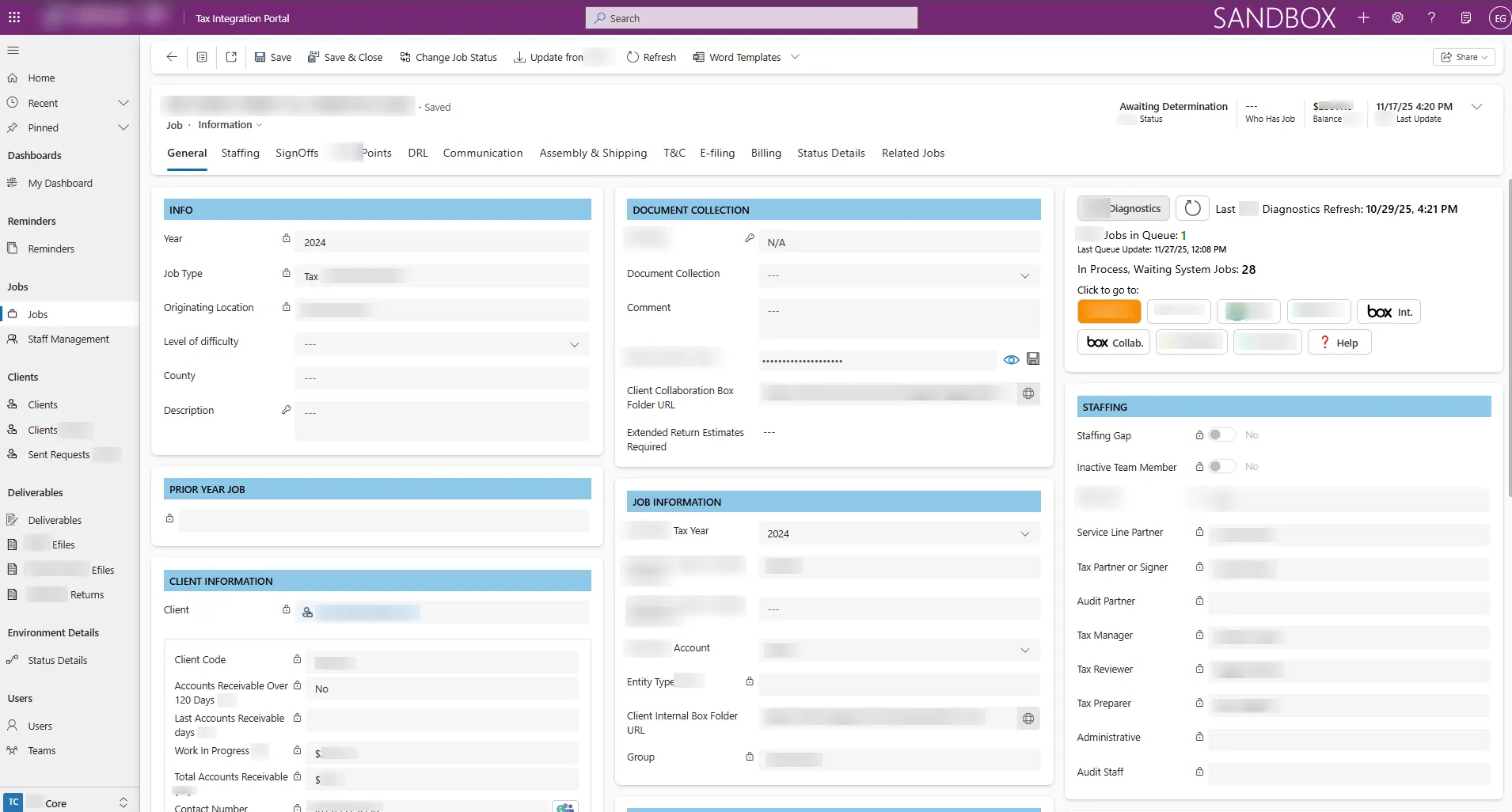1512x812 pixels.
Task: Open the Document Collection dropdown
Action: click(x=1025, y=276)
